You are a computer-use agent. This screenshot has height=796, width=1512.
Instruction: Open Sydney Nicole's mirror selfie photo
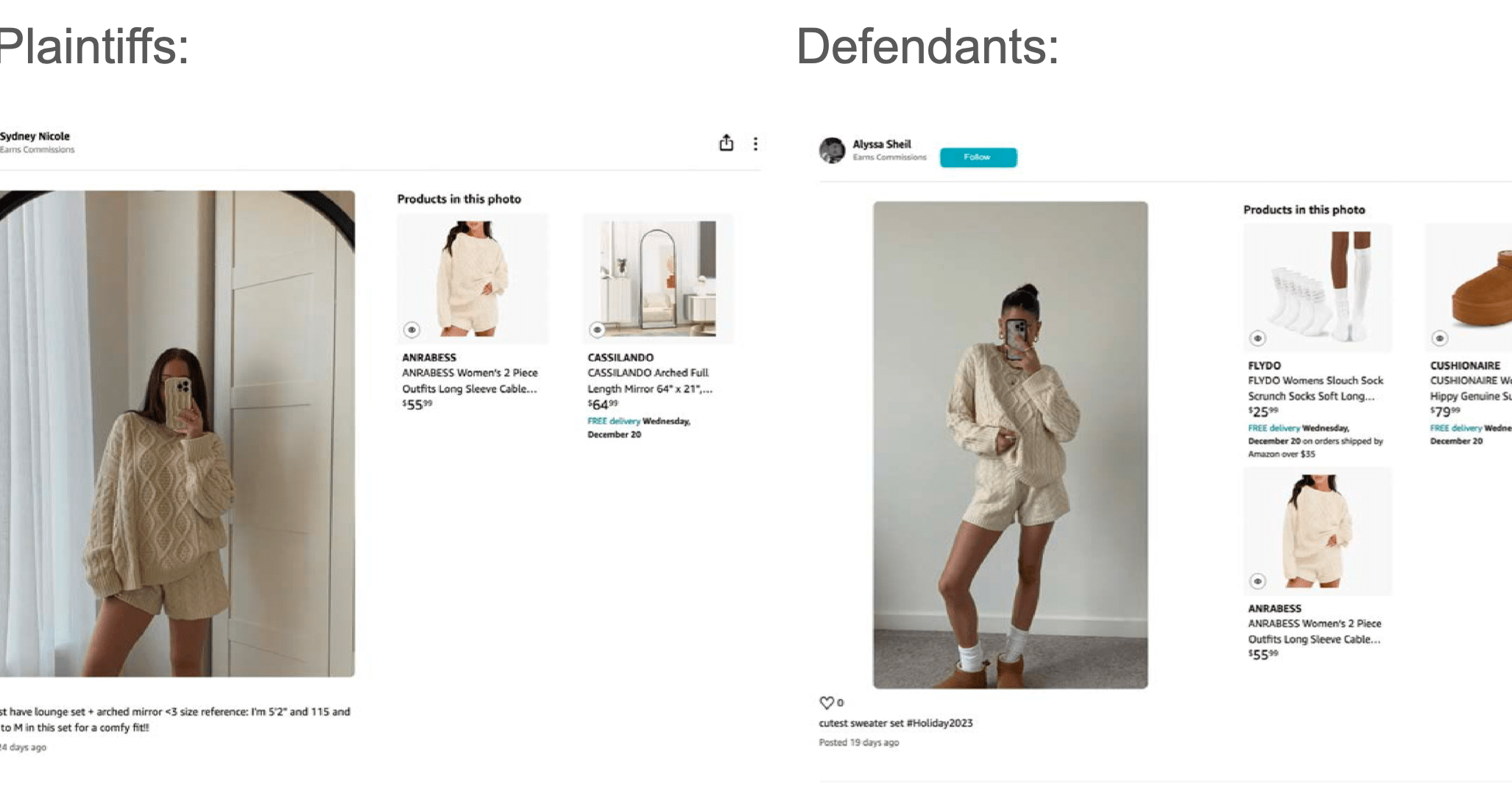pos(177,433)
